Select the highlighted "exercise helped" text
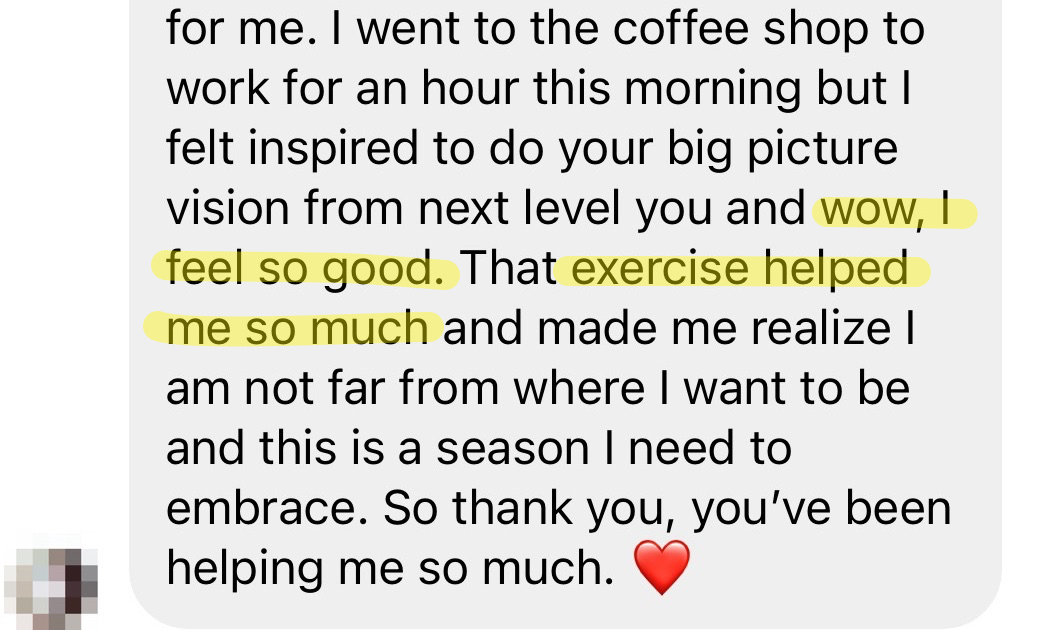Image resolution: width=1038 pixels, height=630 pixels. click(x=739, y=268)
